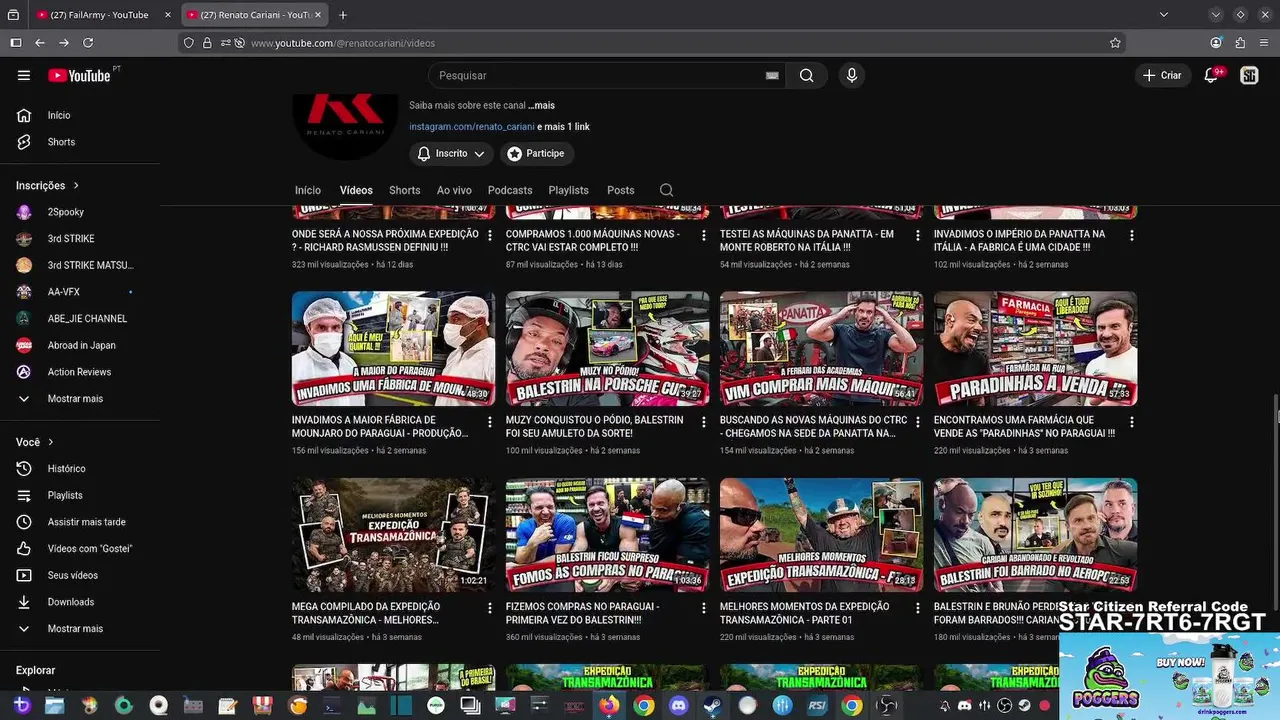Open browser tab list dropdown arrow
Image resolution: width=1280 pixels, height=720 pixels.
pos(1163,15)
